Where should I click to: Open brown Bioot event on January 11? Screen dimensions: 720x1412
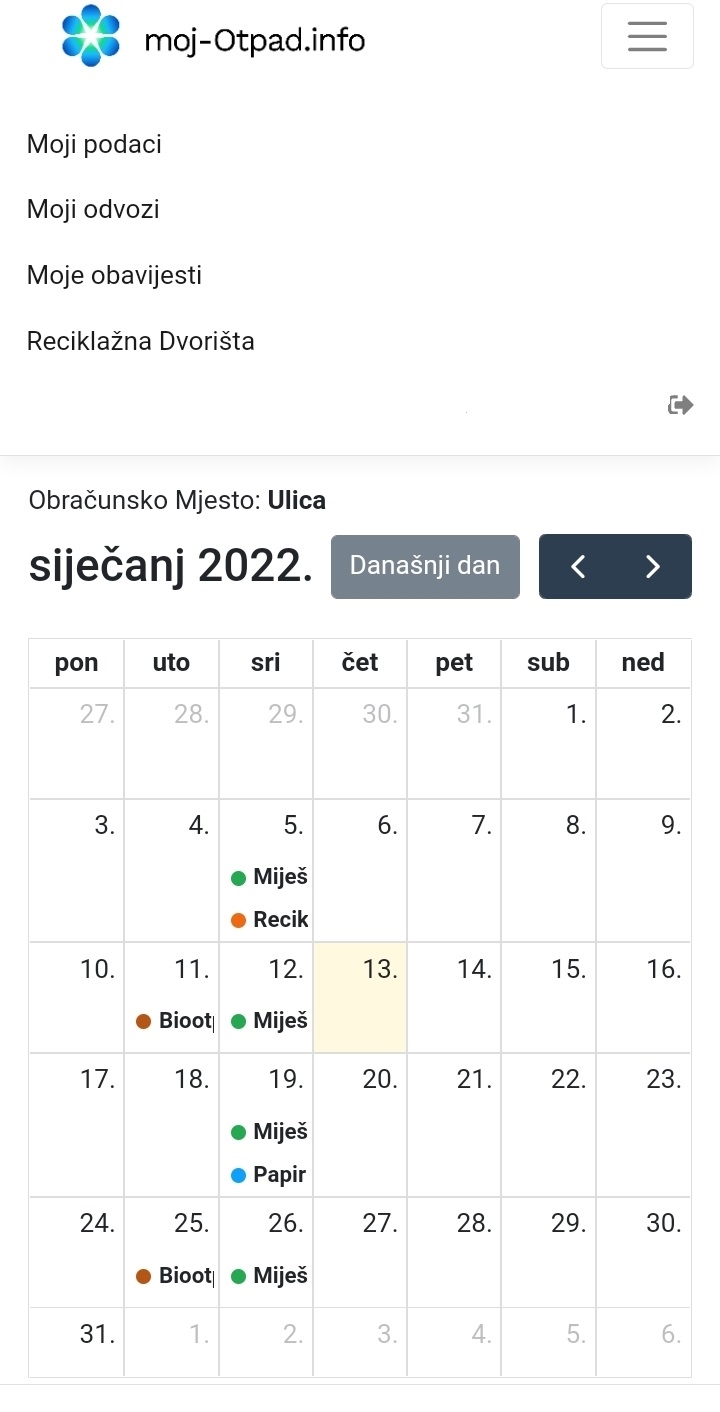(175, 1021)
